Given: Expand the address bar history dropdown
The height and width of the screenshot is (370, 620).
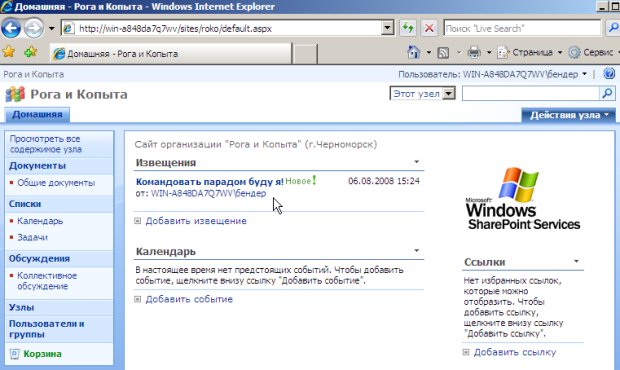Looking at the screenshot, I should point(388,28).
